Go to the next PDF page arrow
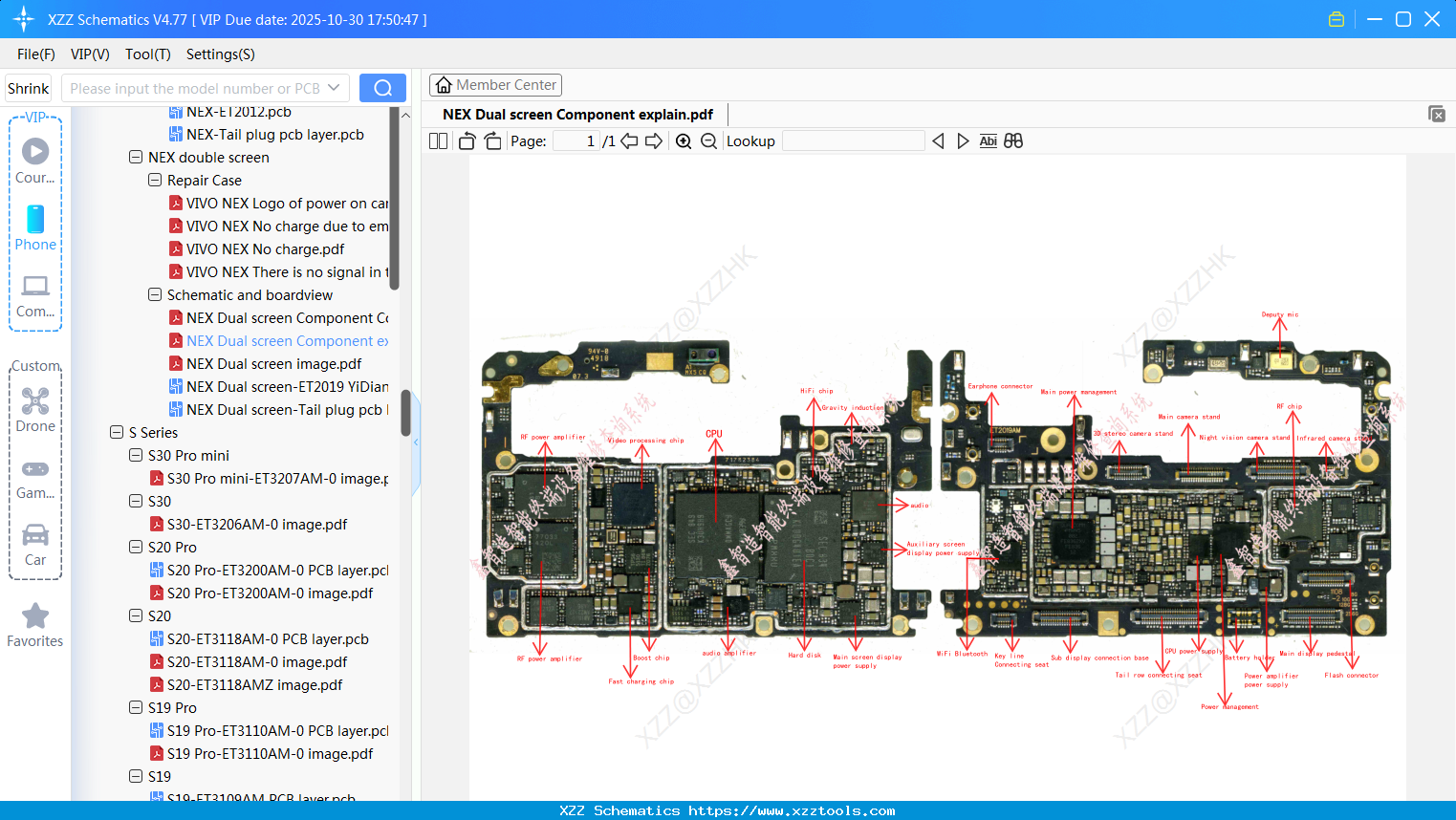 (x=654, y=141)
